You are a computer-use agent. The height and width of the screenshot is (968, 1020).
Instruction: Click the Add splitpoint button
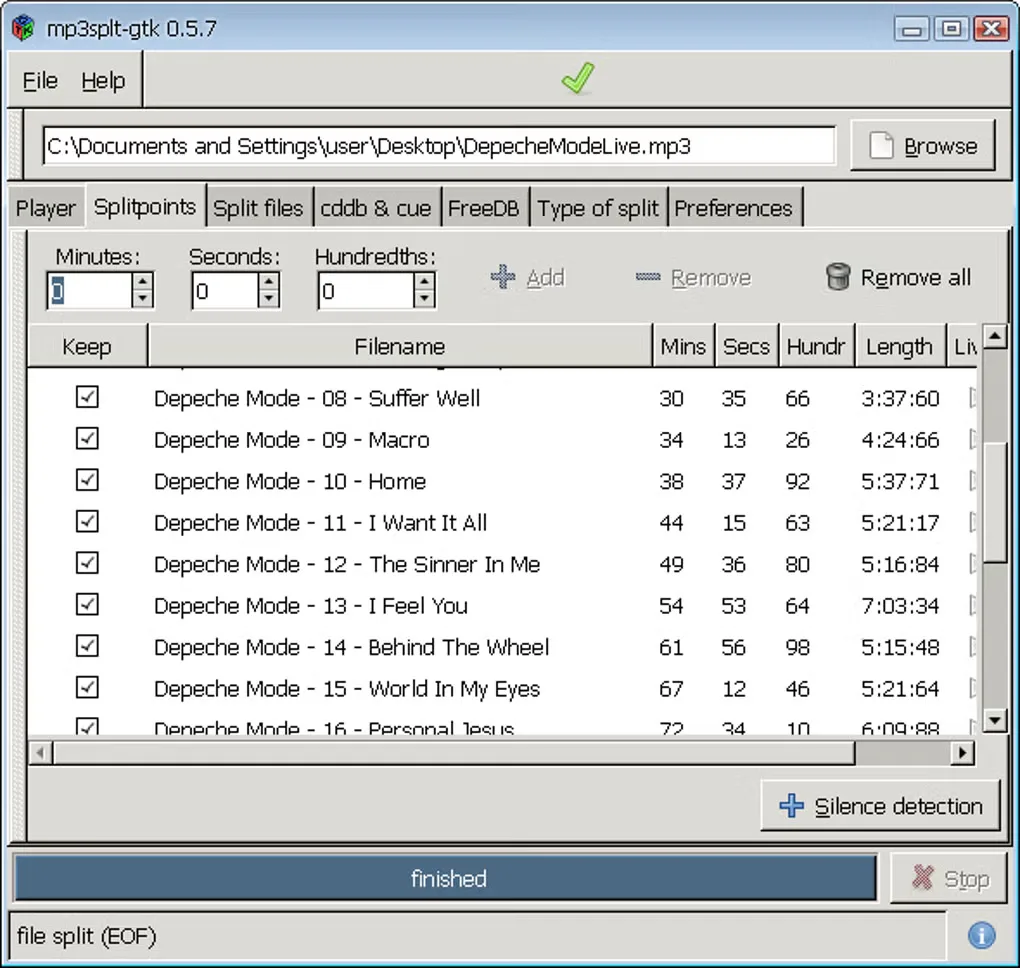click(x=528, y=277)
